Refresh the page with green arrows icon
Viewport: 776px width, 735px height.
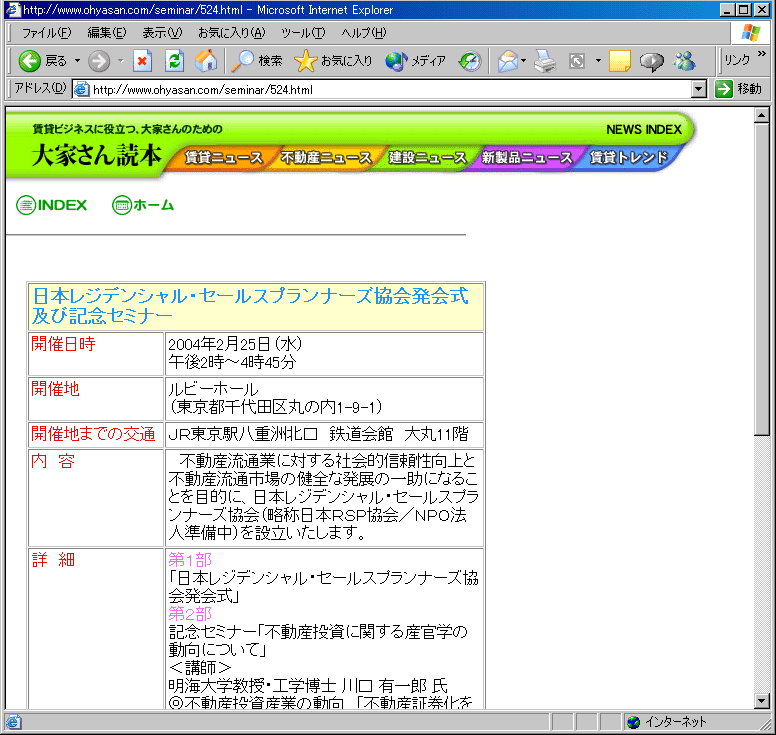click(x=174, y=61)
